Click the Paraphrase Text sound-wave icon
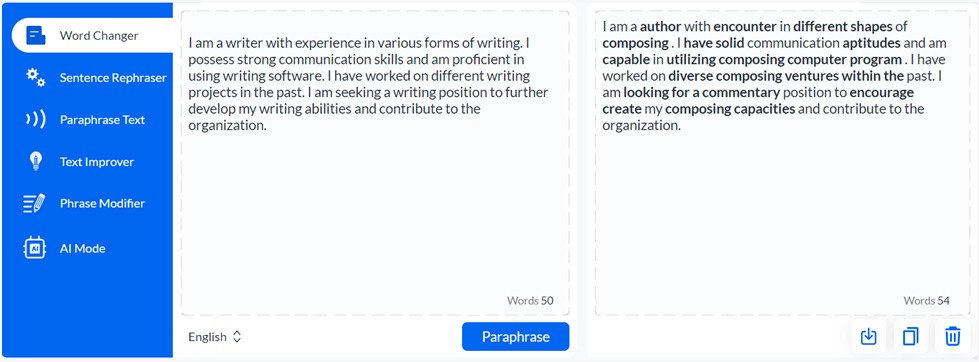The width and height of the screenshot is (979, 362). click(x=36, y=120)
